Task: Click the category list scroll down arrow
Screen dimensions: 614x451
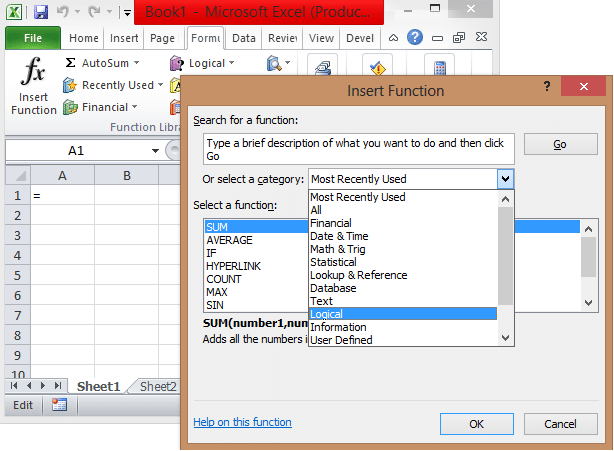Action: pos(506,338)
